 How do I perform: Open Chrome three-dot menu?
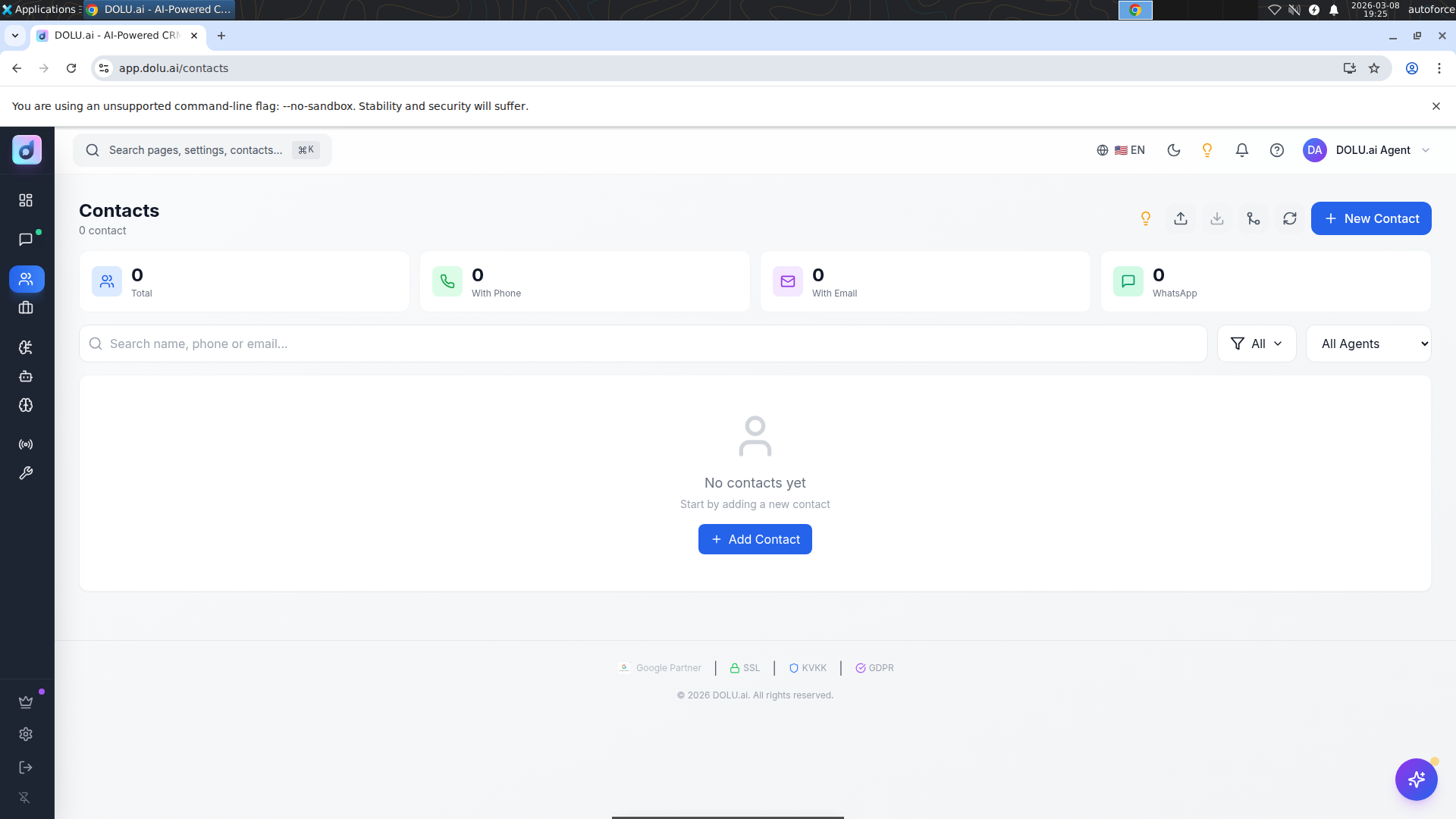[x=1439, y=68]
